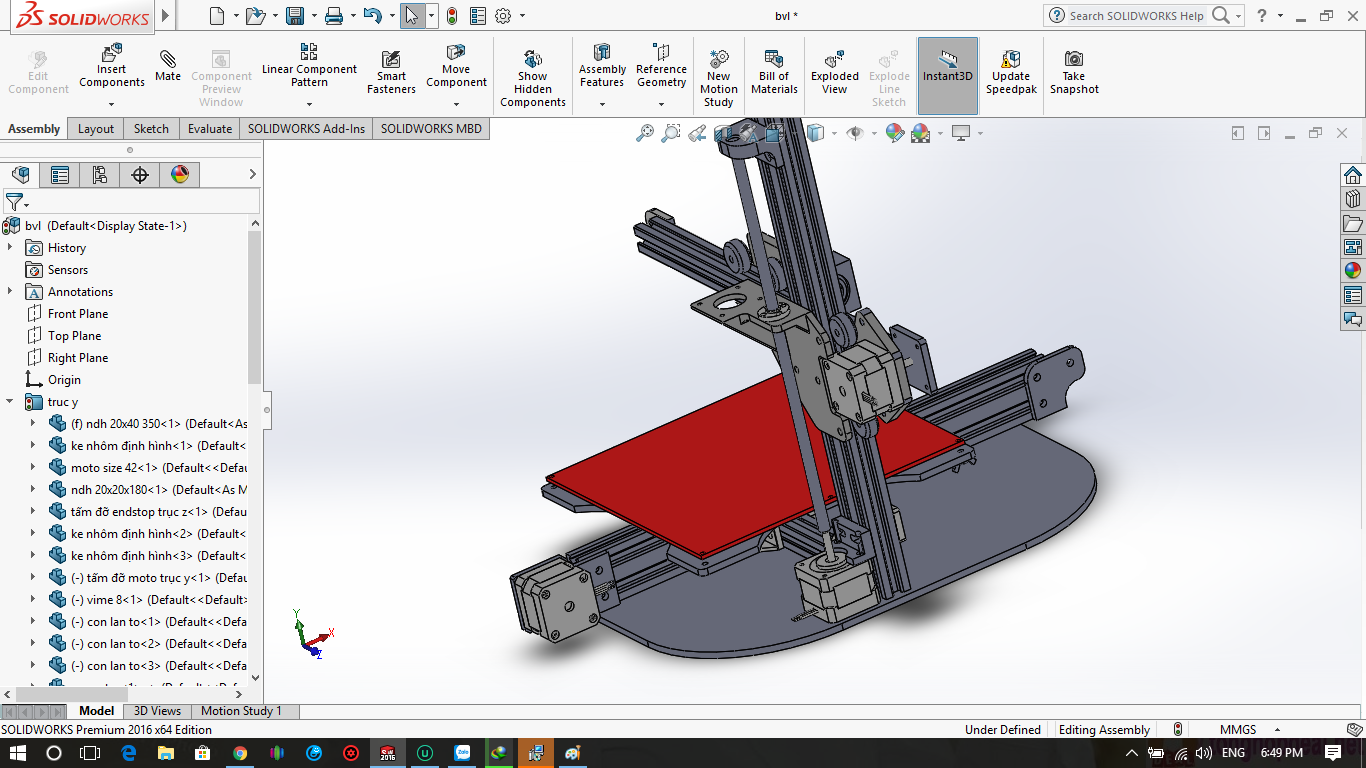The height and width of the screenshot is (768, 1366).
Task: Switch to the Layout tab
Action: (x=96, y=129)
